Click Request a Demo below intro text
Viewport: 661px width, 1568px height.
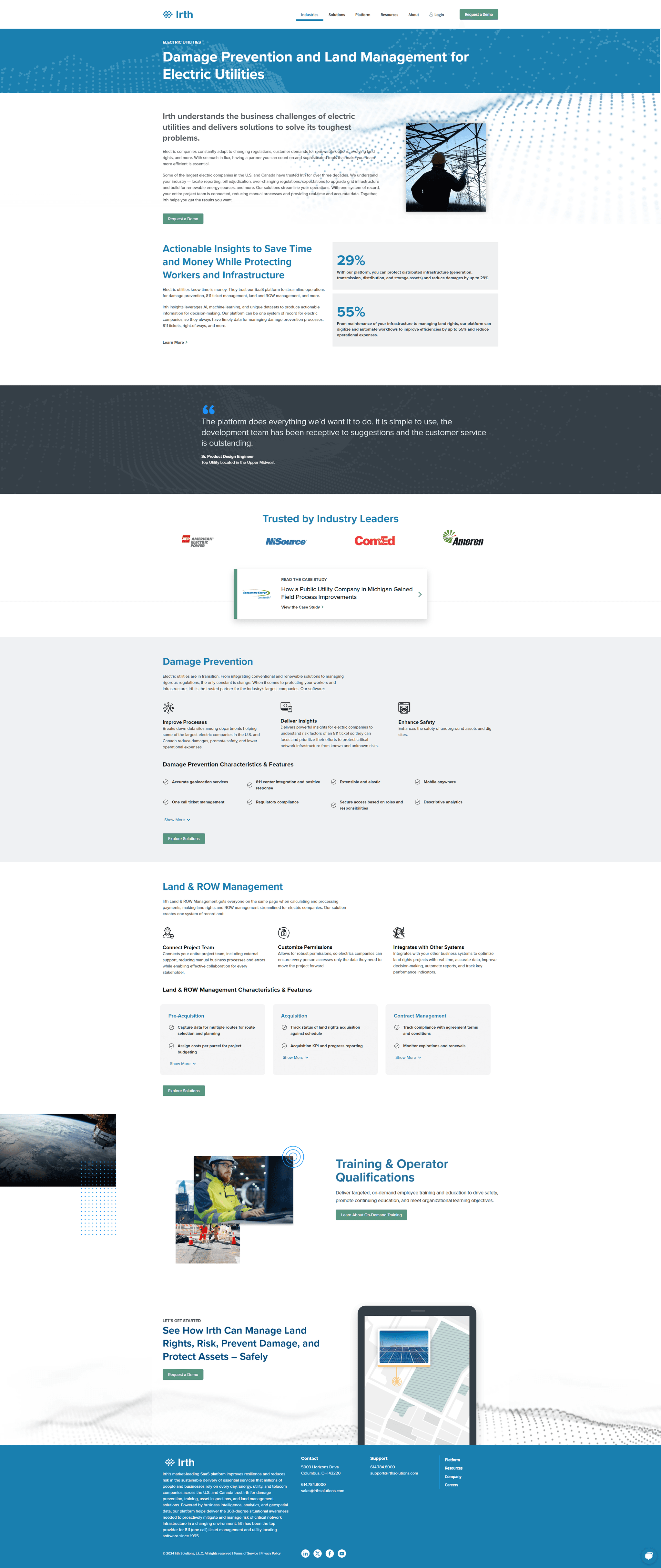tap(183, 218)
